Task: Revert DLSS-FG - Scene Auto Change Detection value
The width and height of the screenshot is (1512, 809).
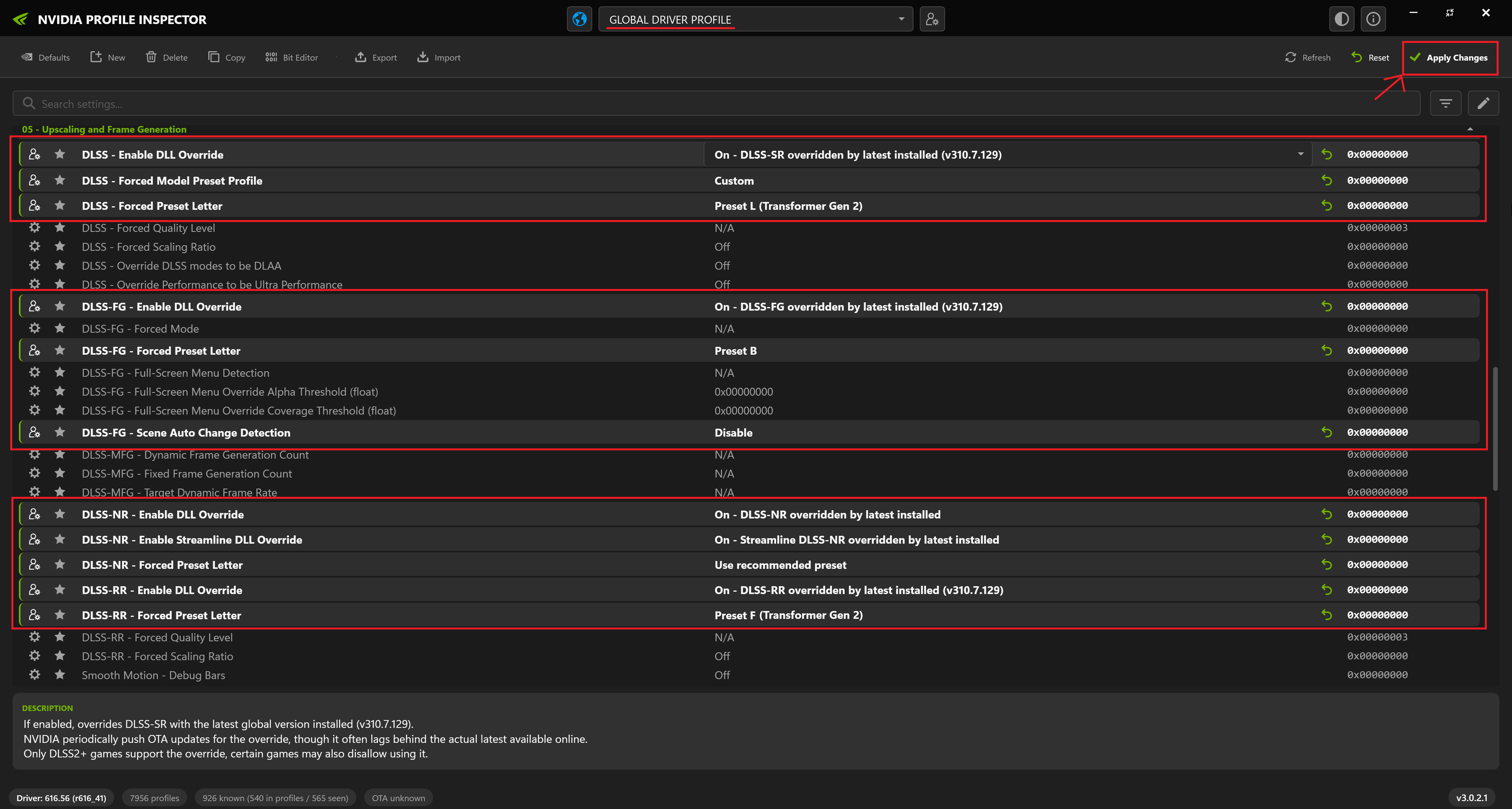Action: coord(1327,432)
